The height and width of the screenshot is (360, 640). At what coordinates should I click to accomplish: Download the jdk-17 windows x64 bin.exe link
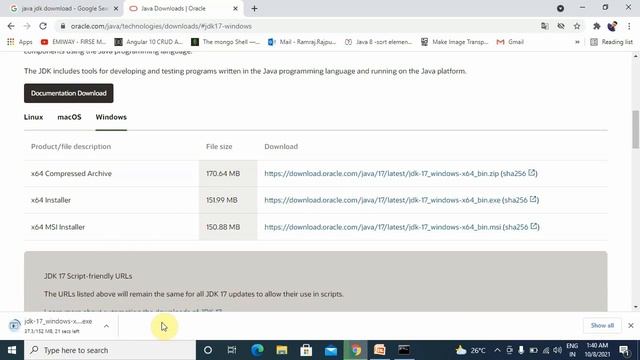382,200
